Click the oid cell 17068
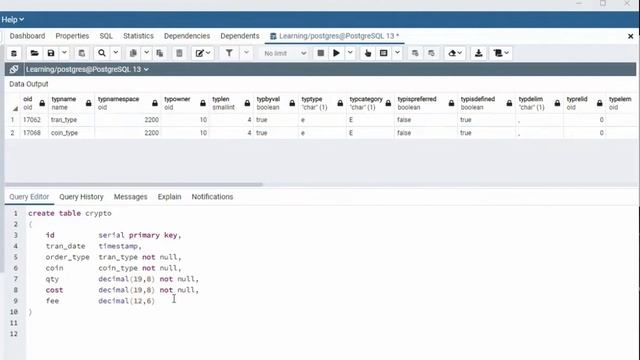640x360 pixels. click(34, 133)
